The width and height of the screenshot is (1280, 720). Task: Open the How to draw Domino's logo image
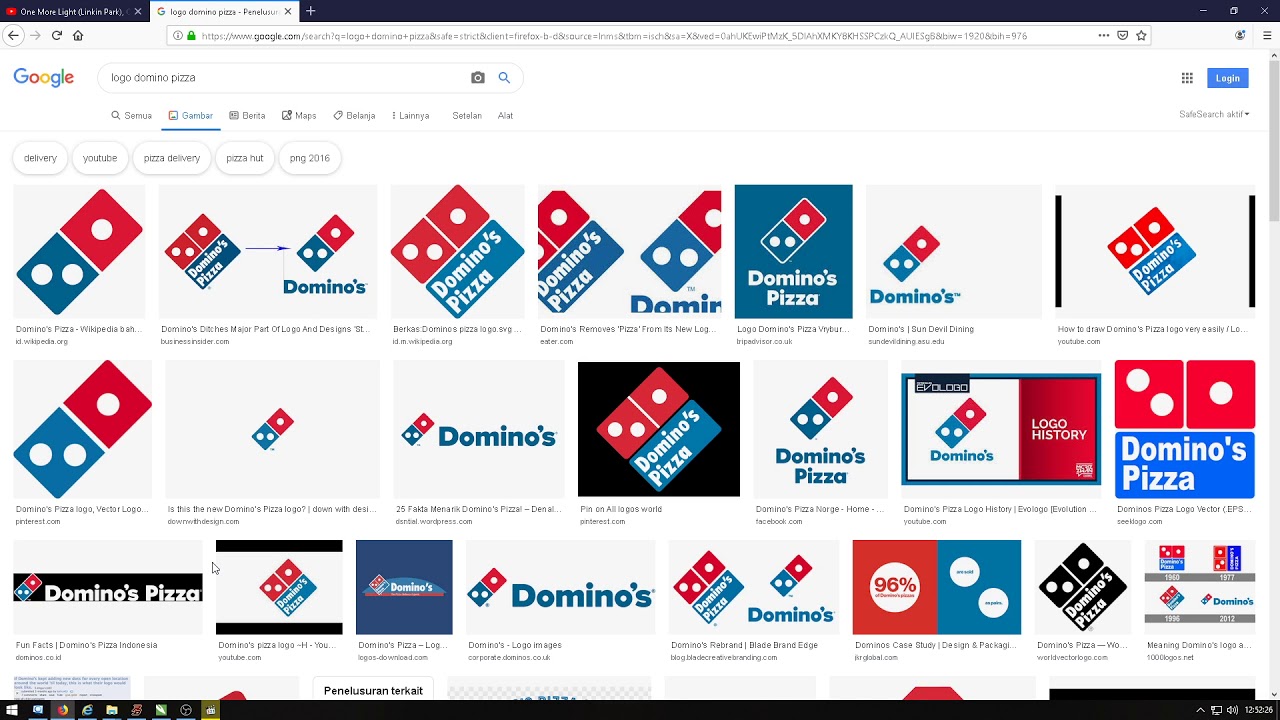click(x=1155, y=251)
